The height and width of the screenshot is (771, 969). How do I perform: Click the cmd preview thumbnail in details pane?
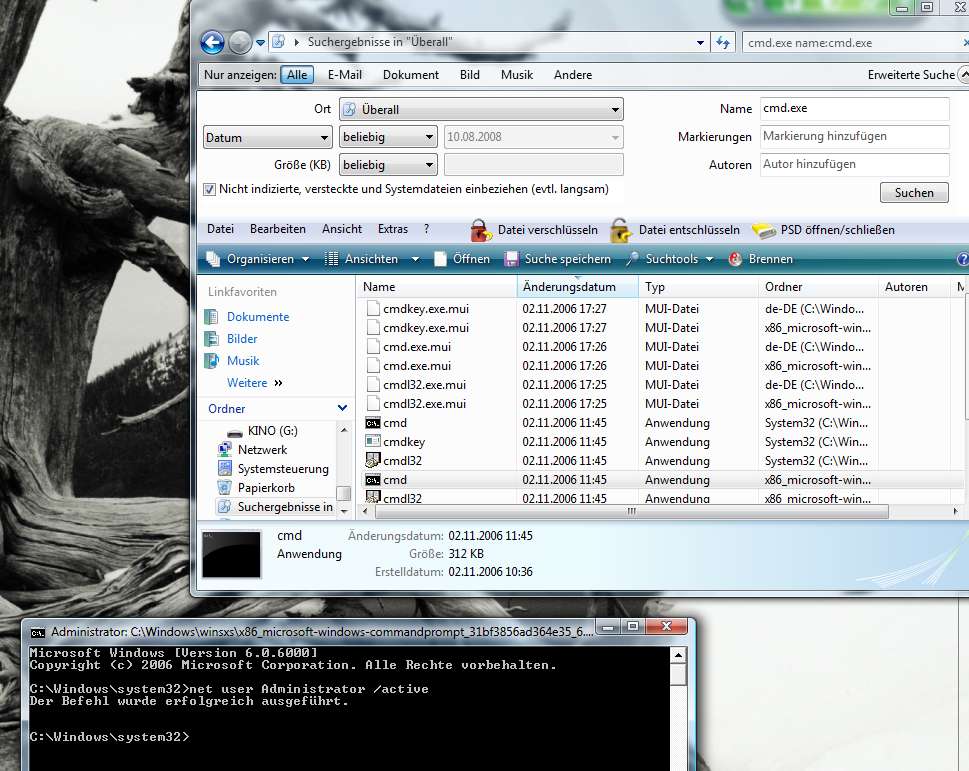pos(232,555)
